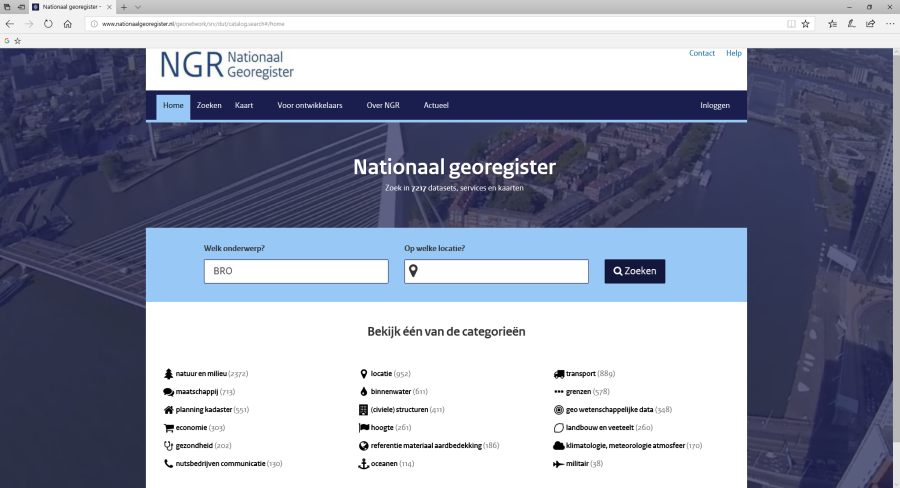Open the Voor ontwikkelaars navigation menu
900x488 pixels.
coord(310,105)
